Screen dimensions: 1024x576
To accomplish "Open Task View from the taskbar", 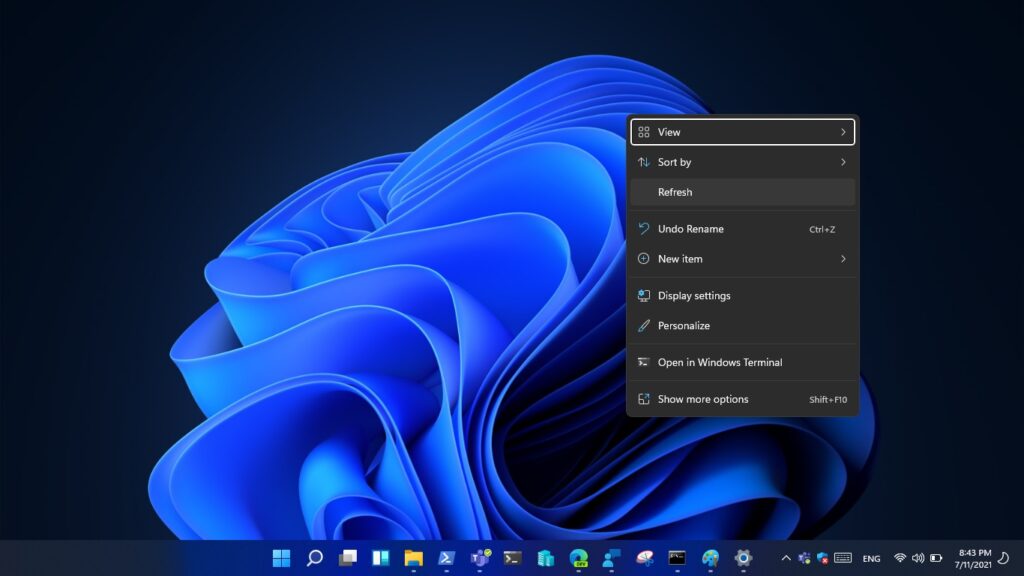I will click(x=347, y=558).
